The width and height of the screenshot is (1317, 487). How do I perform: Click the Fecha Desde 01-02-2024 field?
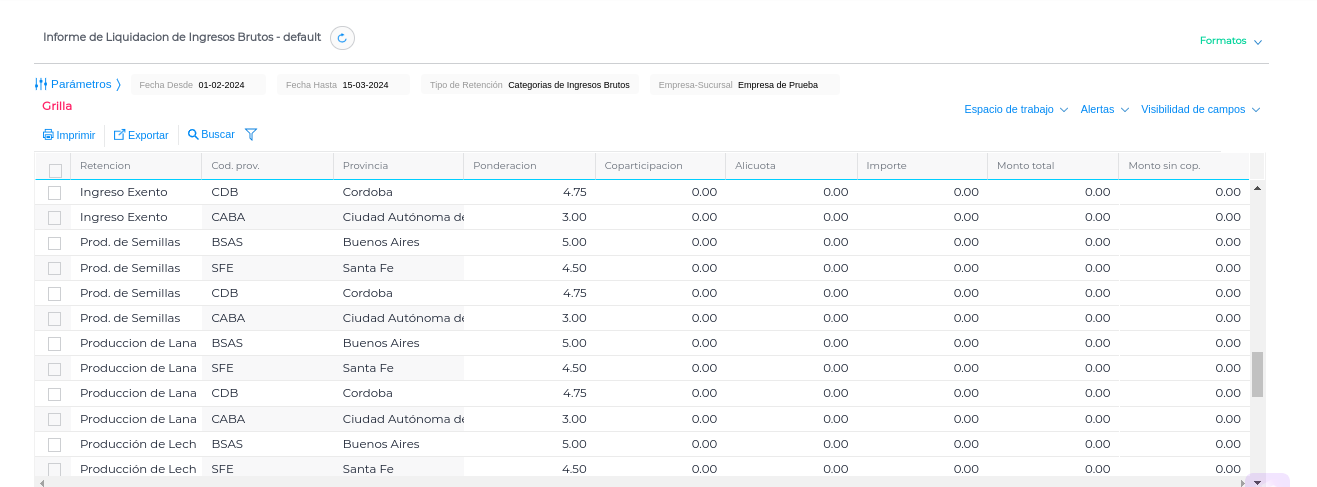[198, 85]
